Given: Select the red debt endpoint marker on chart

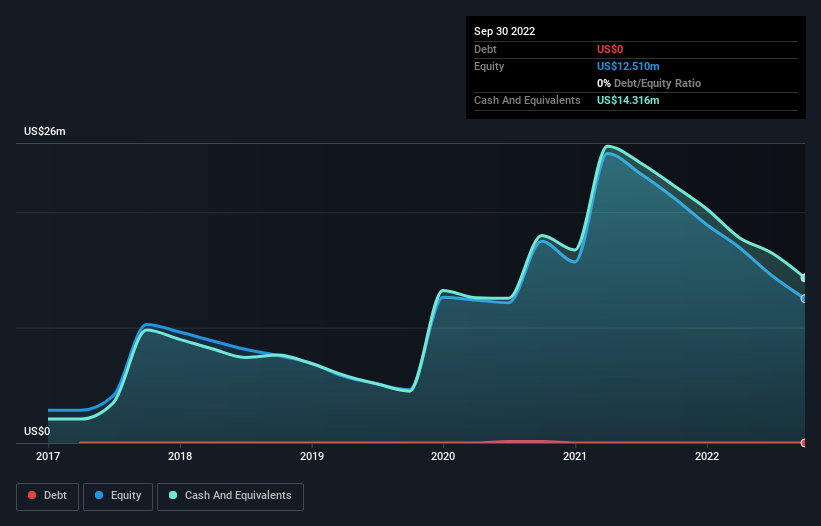Looking at the screenshot, I should coord(804,443).
